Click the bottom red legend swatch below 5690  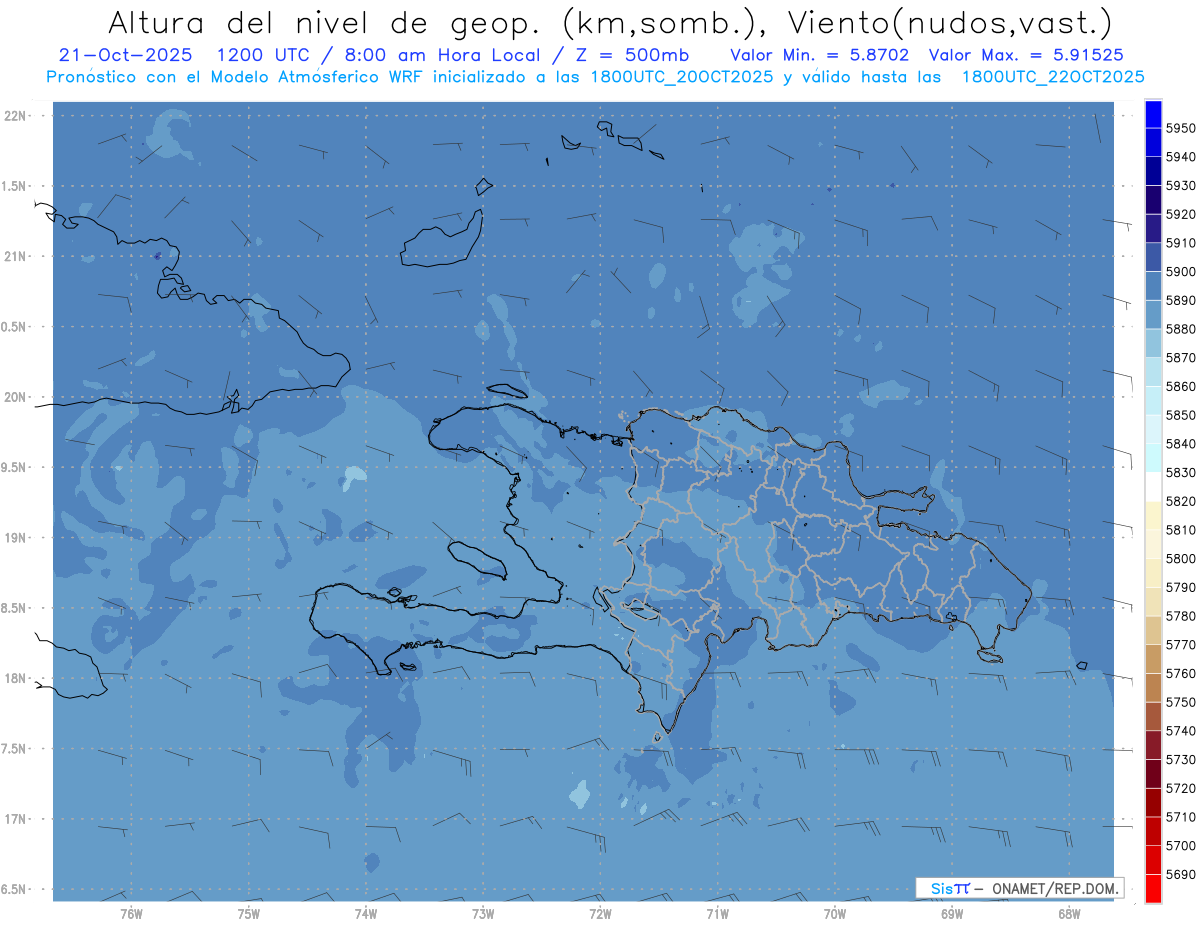[x=1153, y=888]
